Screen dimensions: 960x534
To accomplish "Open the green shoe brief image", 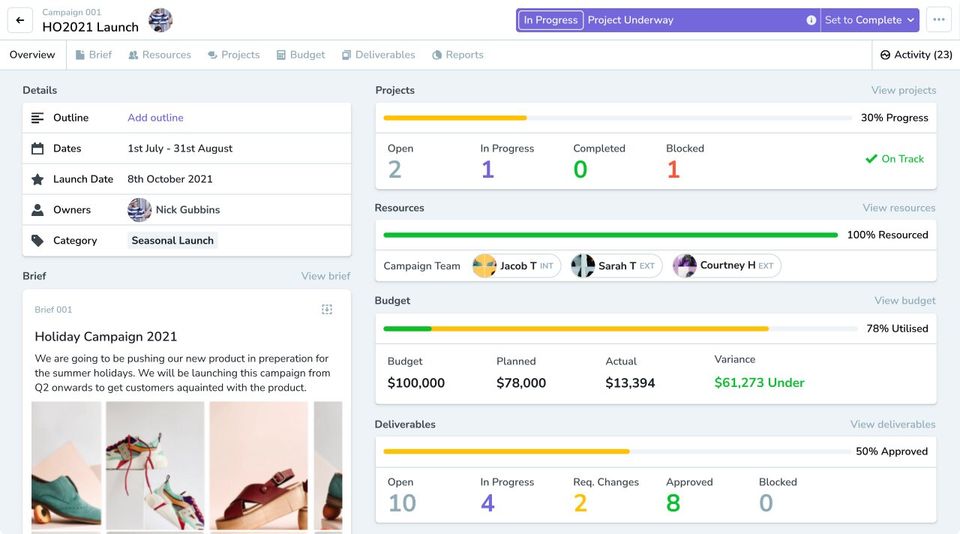I will click(66, 465).
